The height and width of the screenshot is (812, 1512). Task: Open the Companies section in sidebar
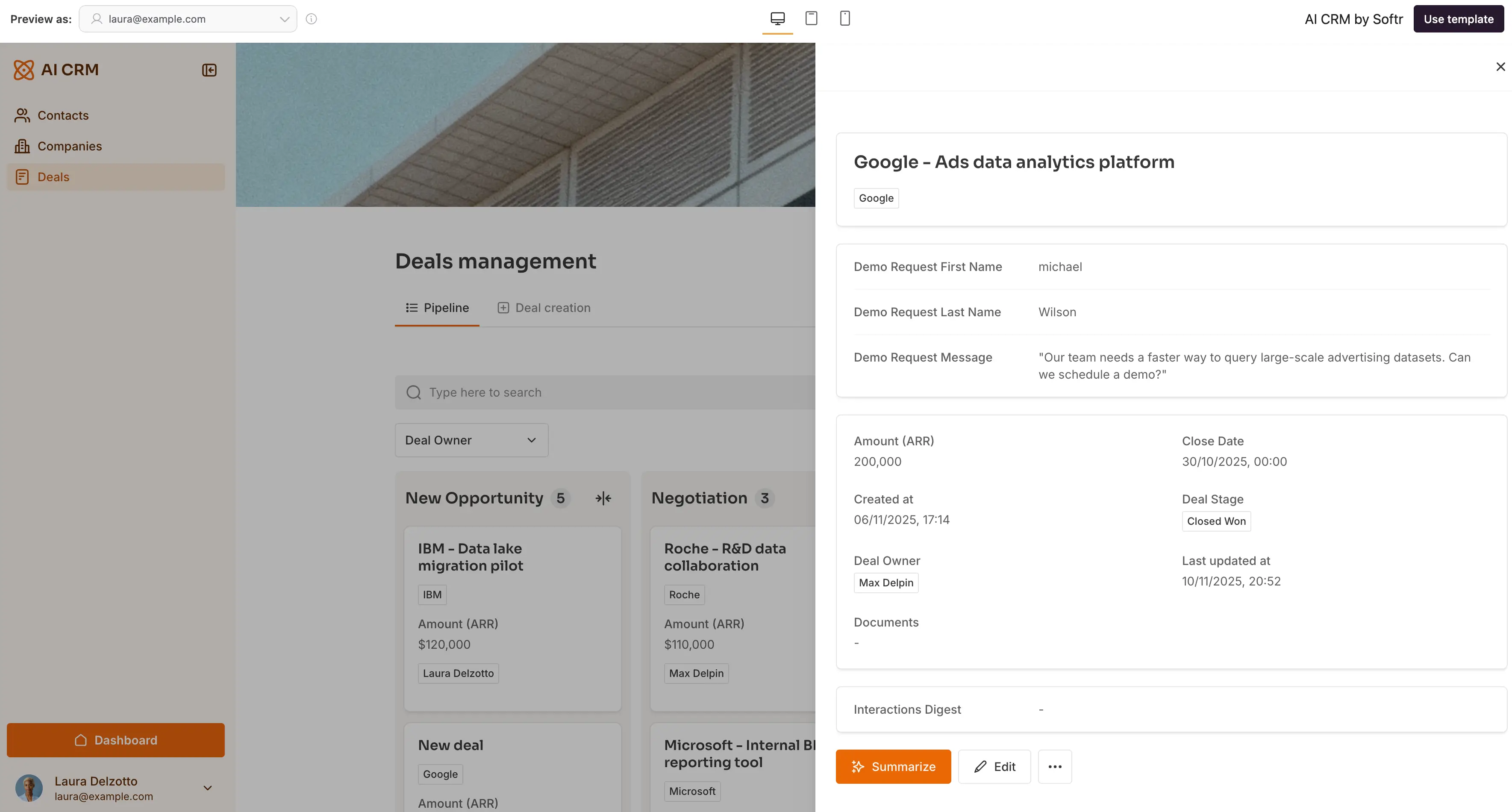click(x=69, y=146)
